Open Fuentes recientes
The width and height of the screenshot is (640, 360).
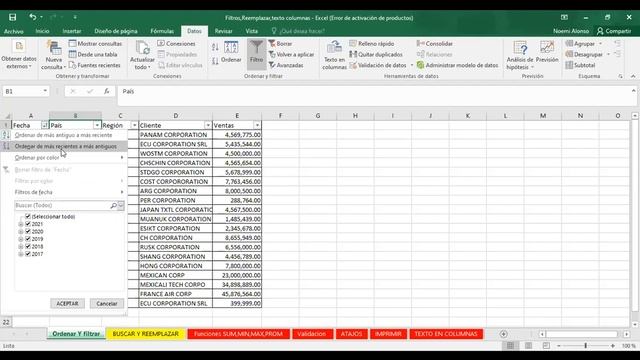tap(95, 65)
